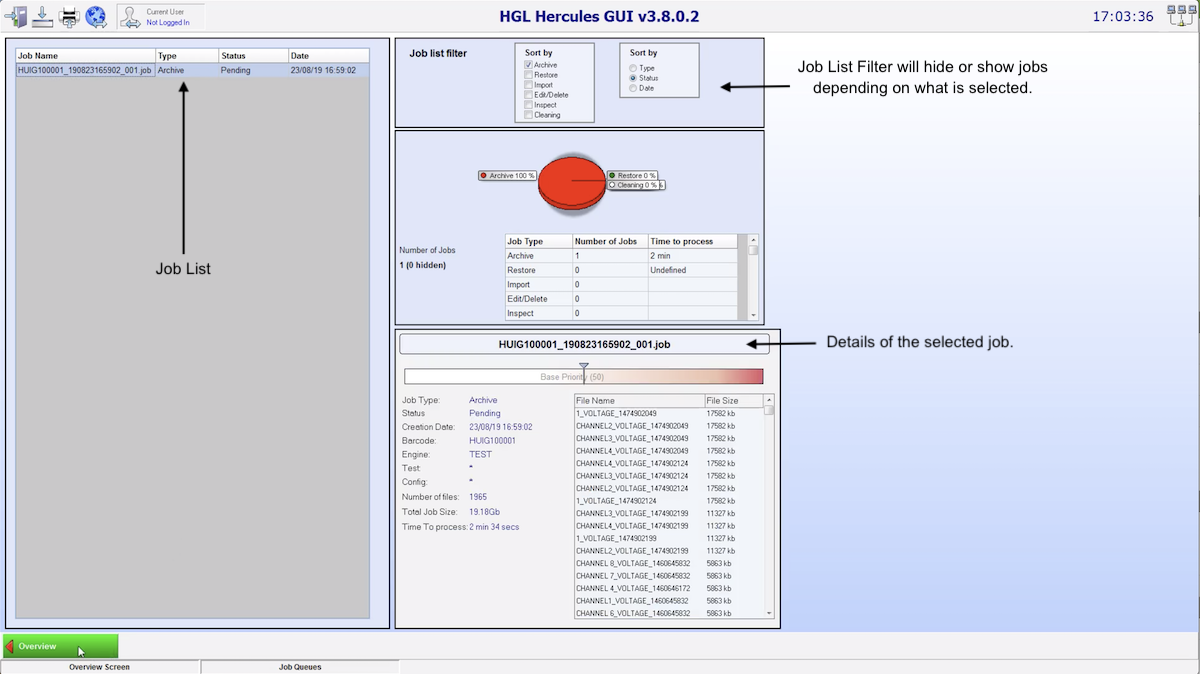Click the Job Type table column header
Image resolution: width=1200 pixels, height=674 pixels.
[x=538, y=241]
